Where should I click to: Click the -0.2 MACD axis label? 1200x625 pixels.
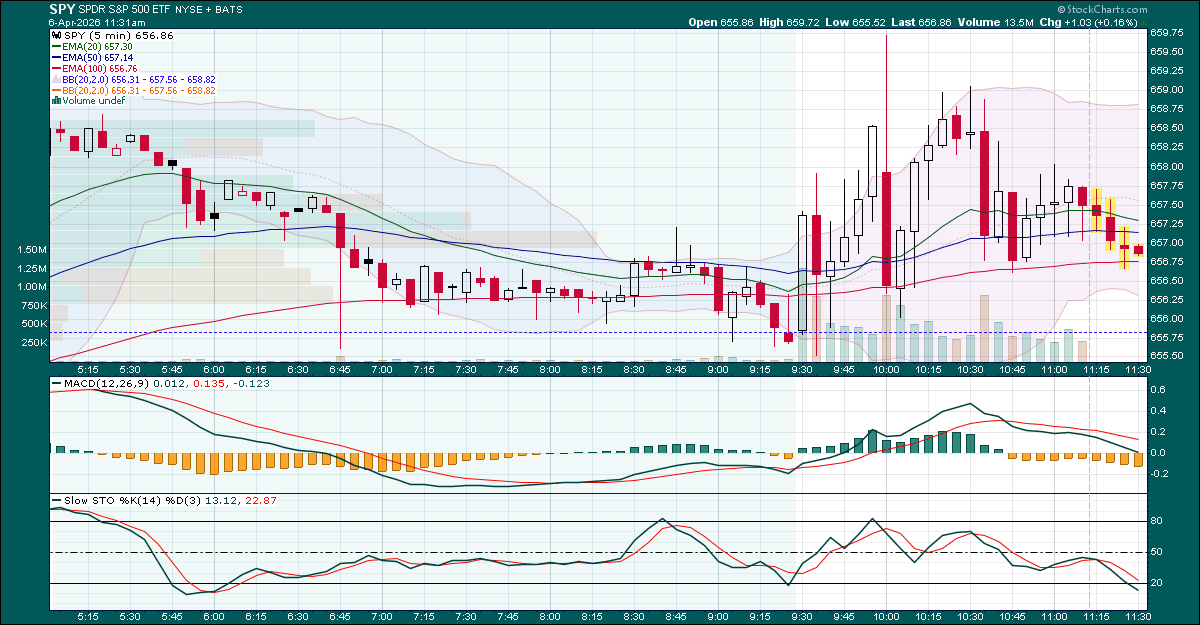[x=1159, y=474]
